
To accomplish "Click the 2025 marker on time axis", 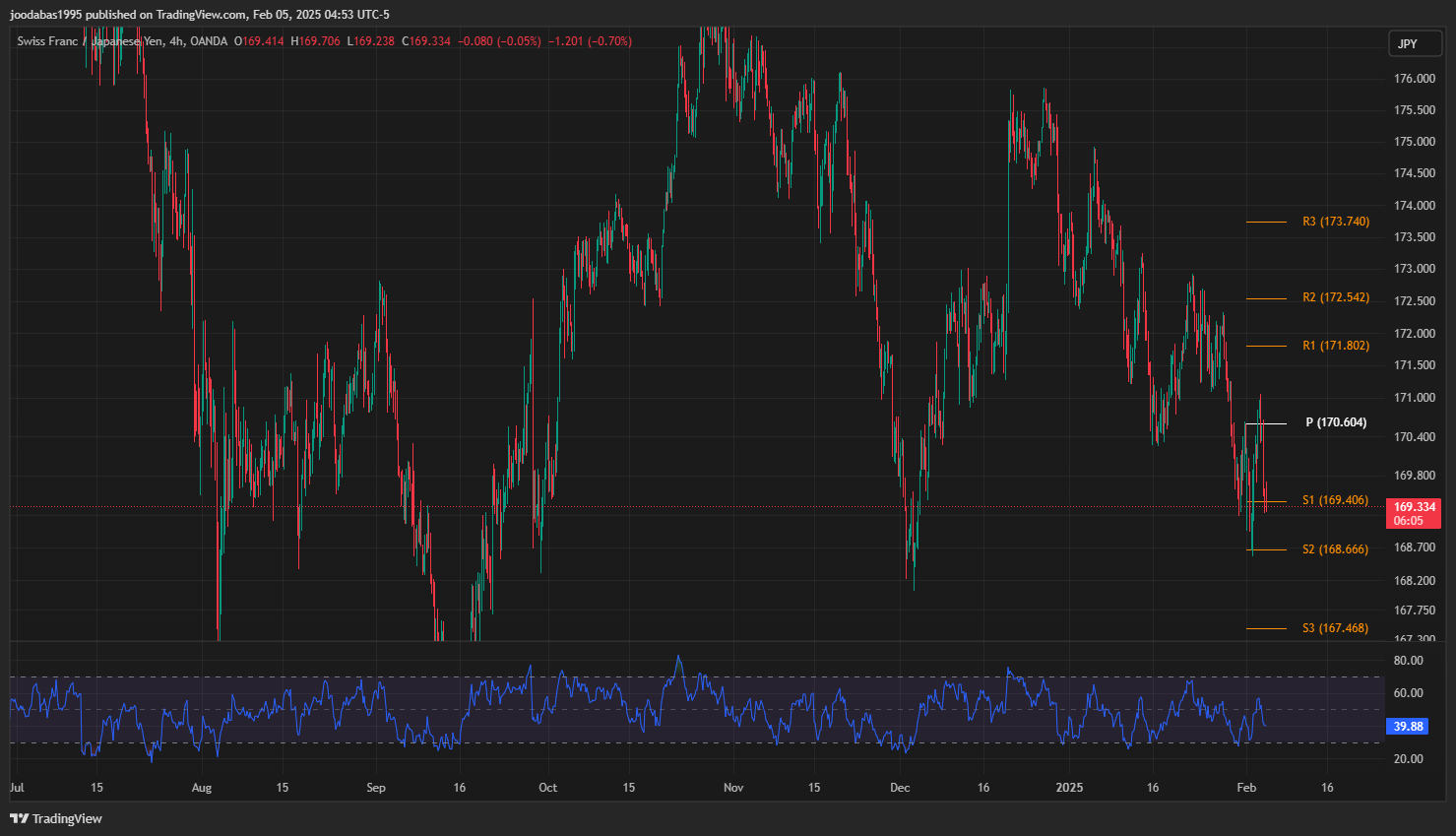I will (1069, 788).
